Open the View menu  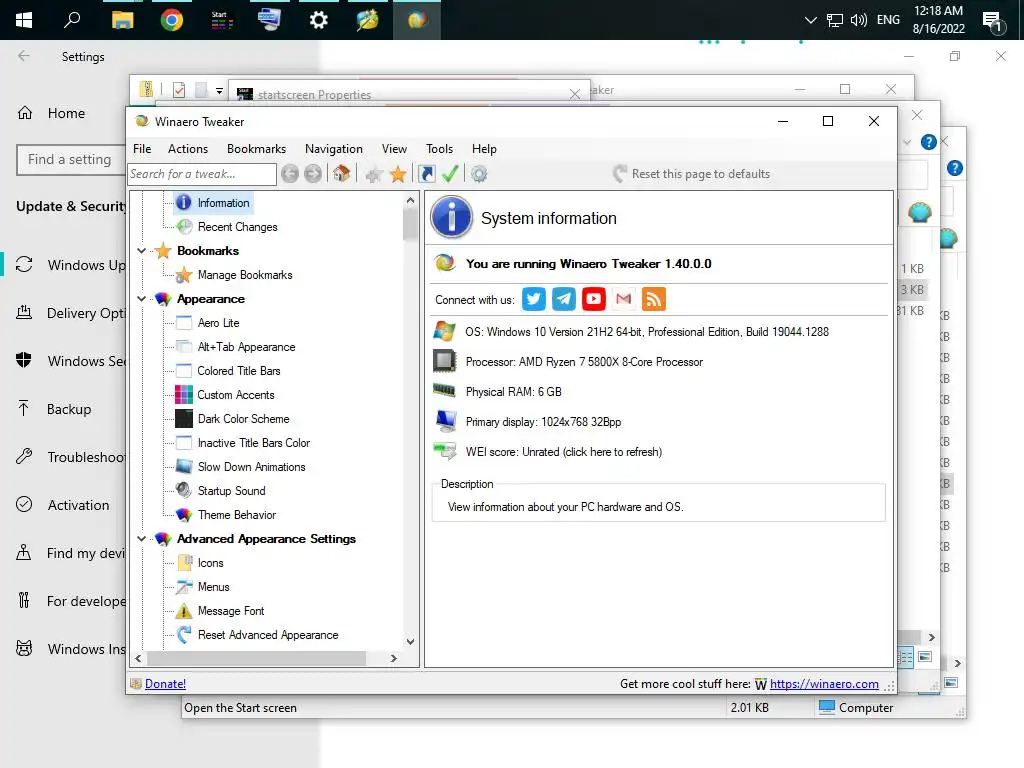[394, 149]
